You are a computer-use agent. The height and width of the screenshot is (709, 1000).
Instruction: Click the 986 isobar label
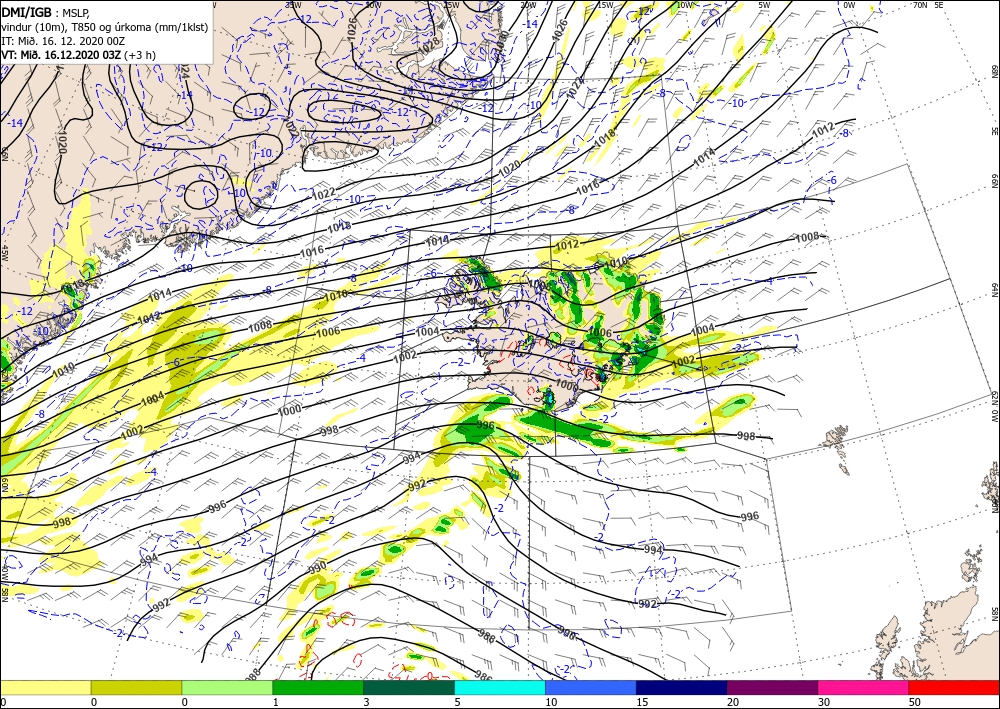[483, 676]
